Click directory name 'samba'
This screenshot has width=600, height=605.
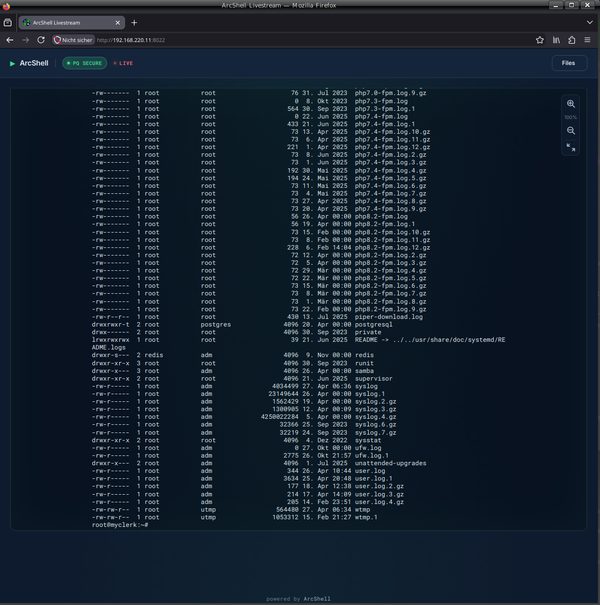point(364,371)
